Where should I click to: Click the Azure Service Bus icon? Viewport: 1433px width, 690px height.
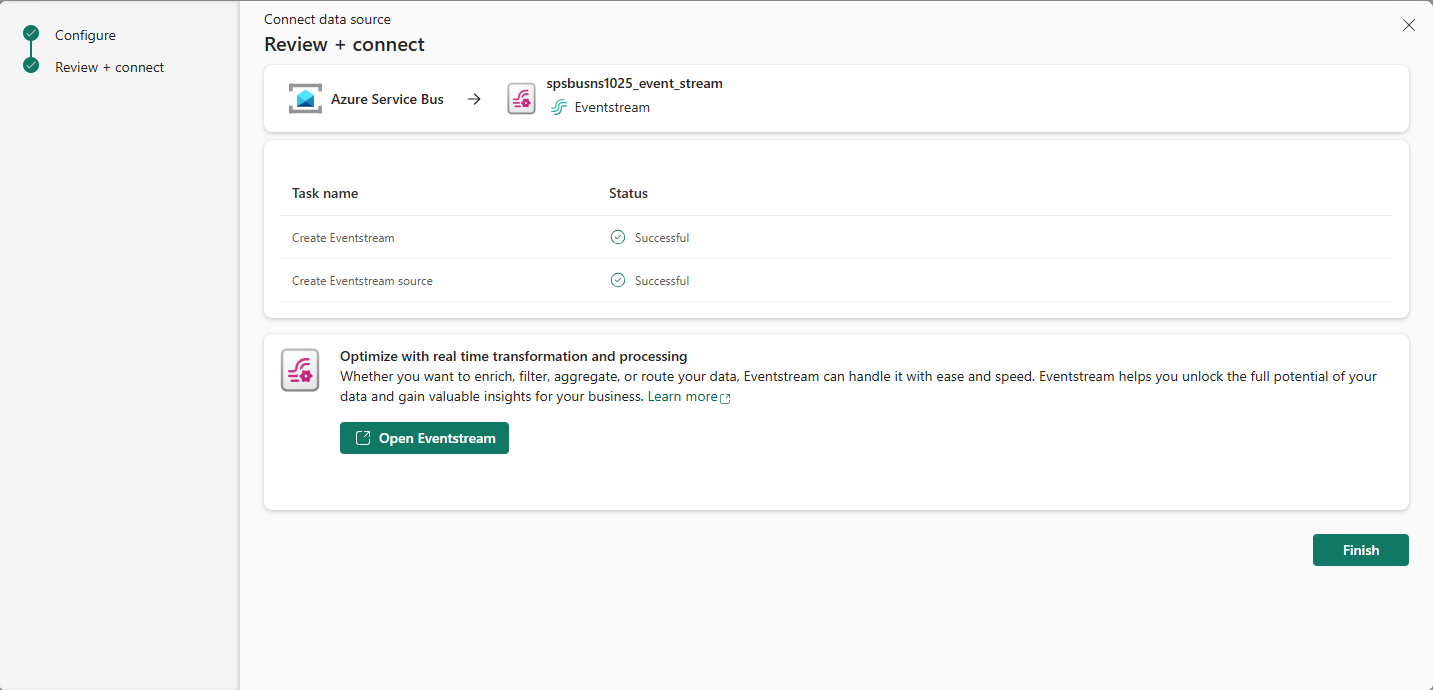305,98
